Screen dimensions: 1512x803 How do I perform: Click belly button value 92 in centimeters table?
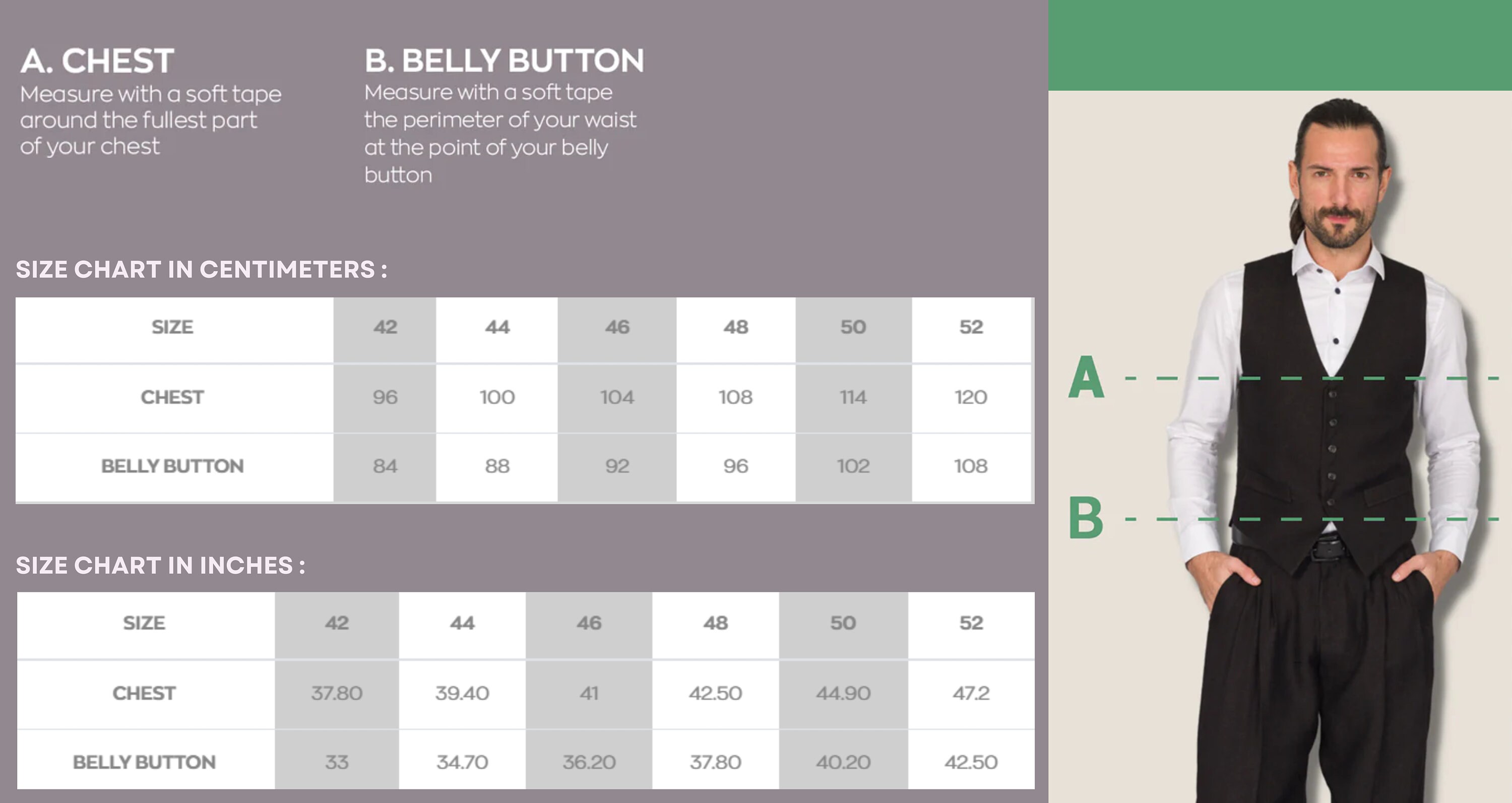[x=617, y=466]
